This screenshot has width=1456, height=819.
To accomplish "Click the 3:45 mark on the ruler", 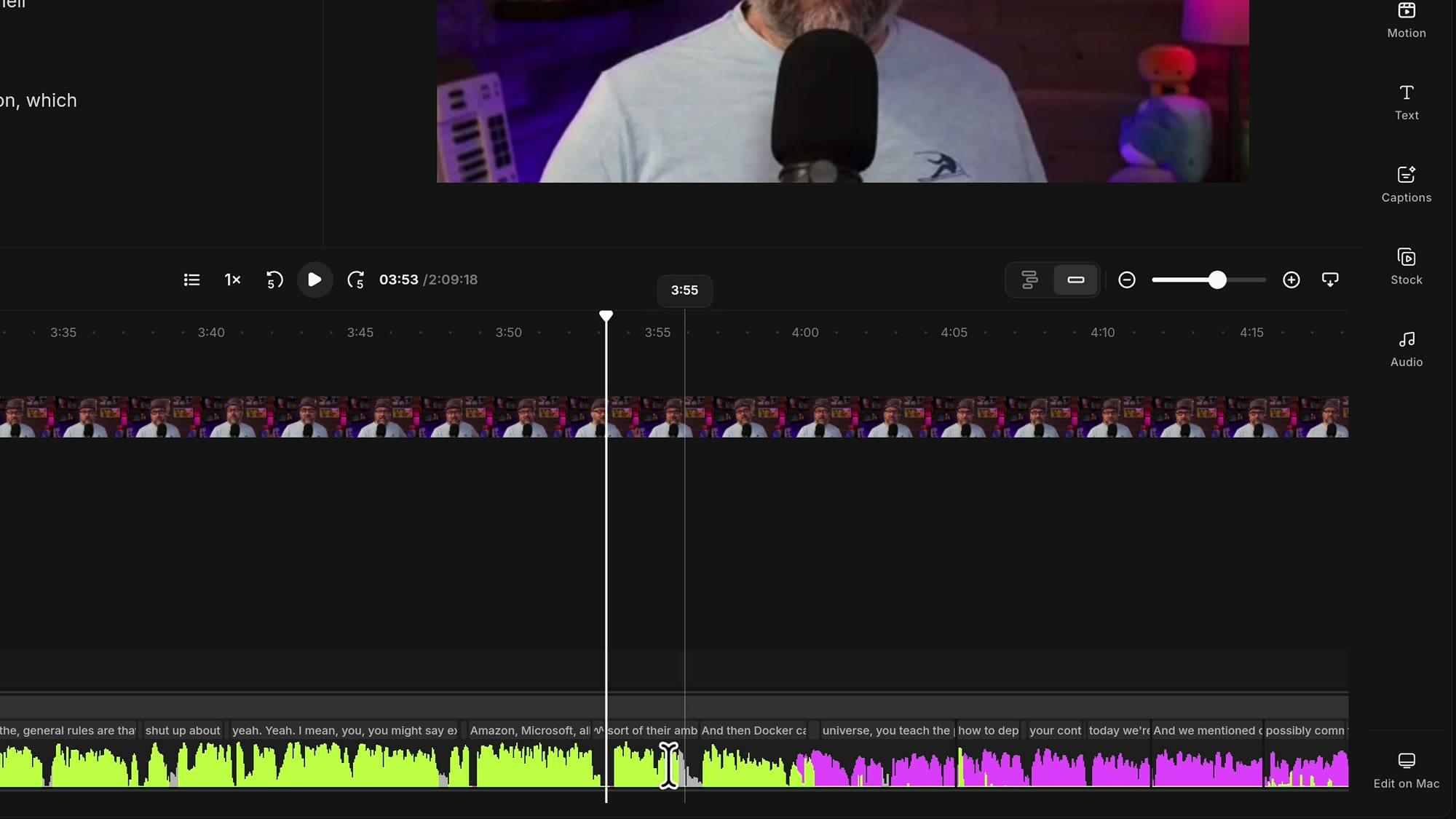I will [360, 332].
